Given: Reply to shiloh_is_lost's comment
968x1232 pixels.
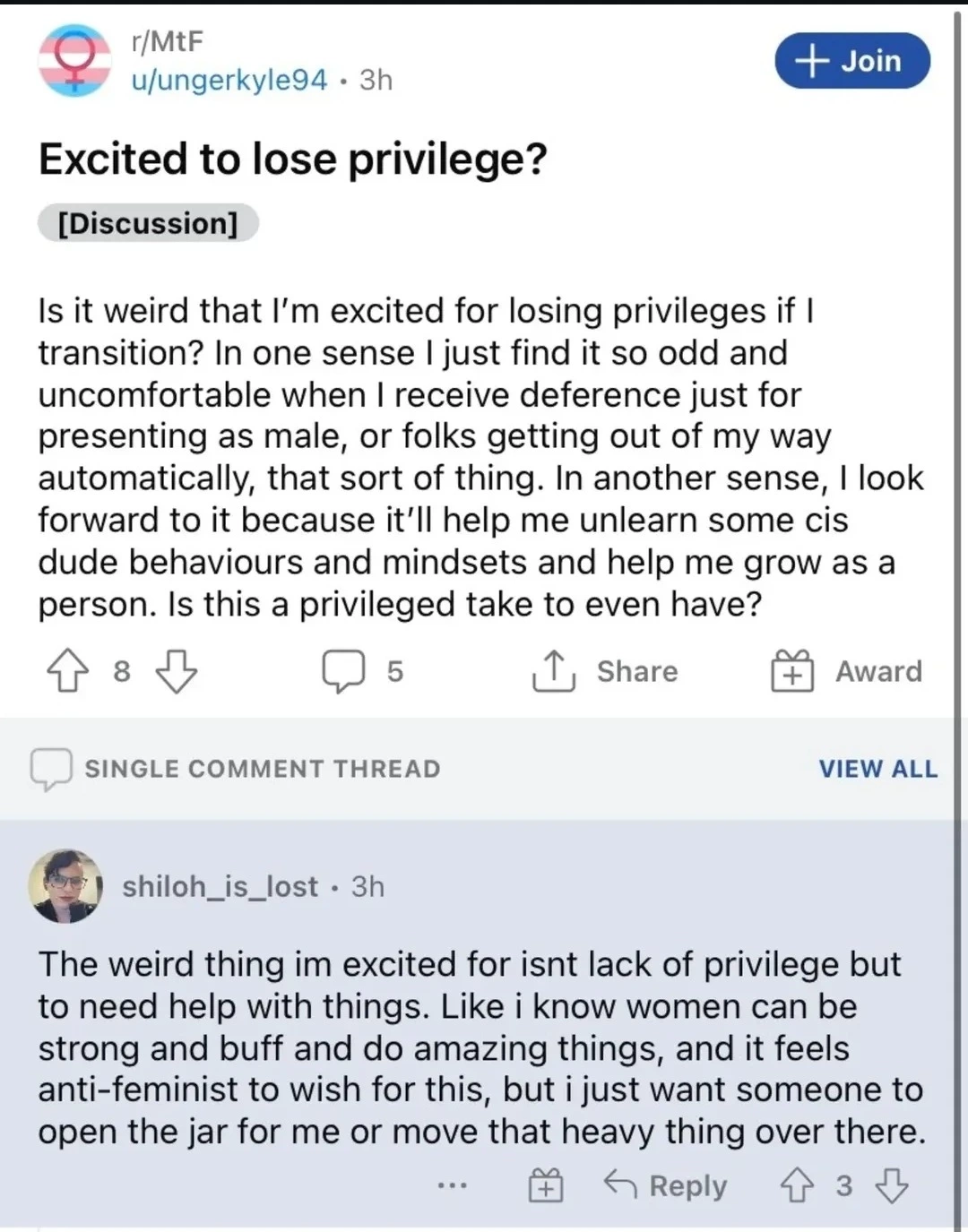Looking at the screenshot, I should point(666,1186).
